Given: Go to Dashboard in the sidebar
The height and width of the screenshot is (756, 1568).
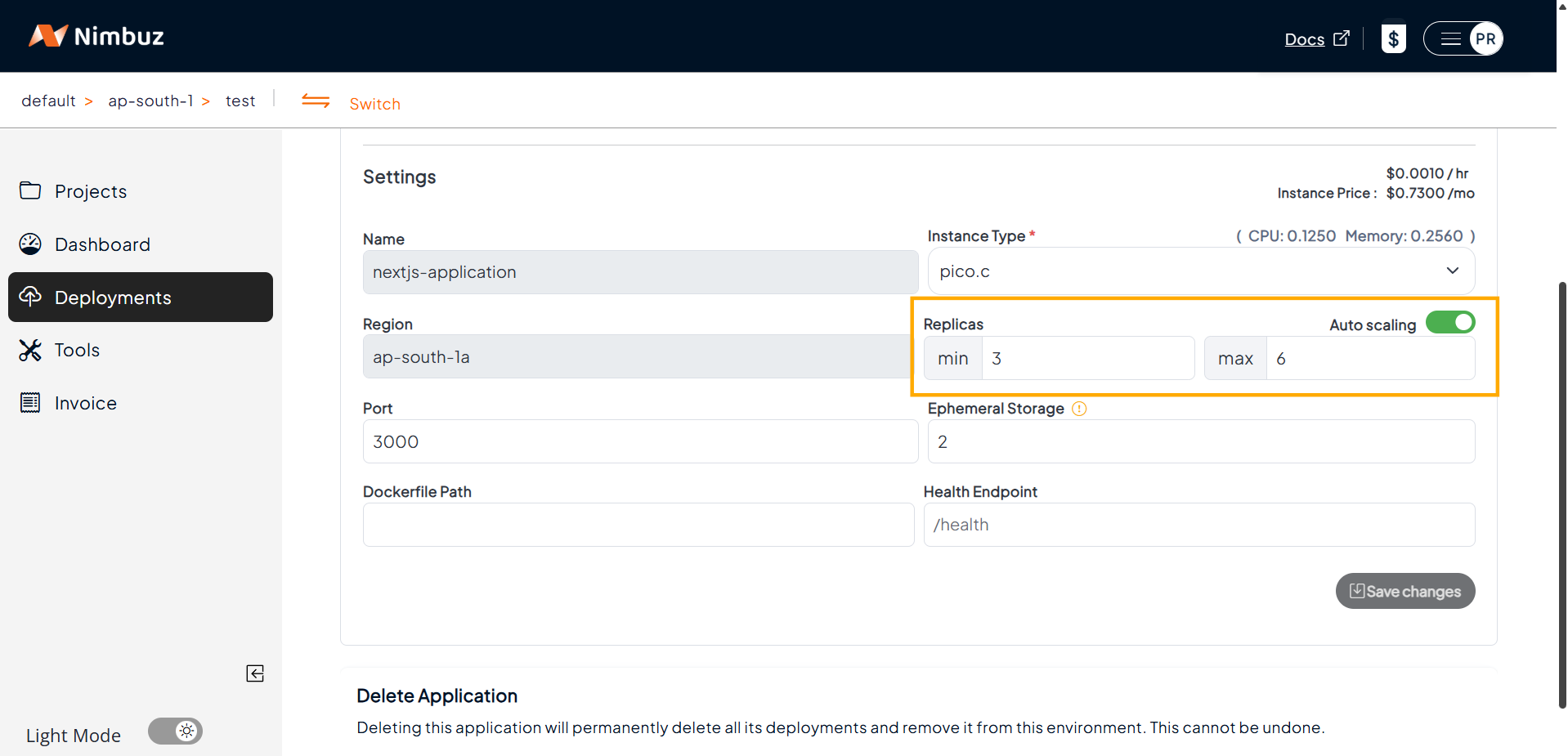Looking at the screenshot, I should [x=102, y=244].
